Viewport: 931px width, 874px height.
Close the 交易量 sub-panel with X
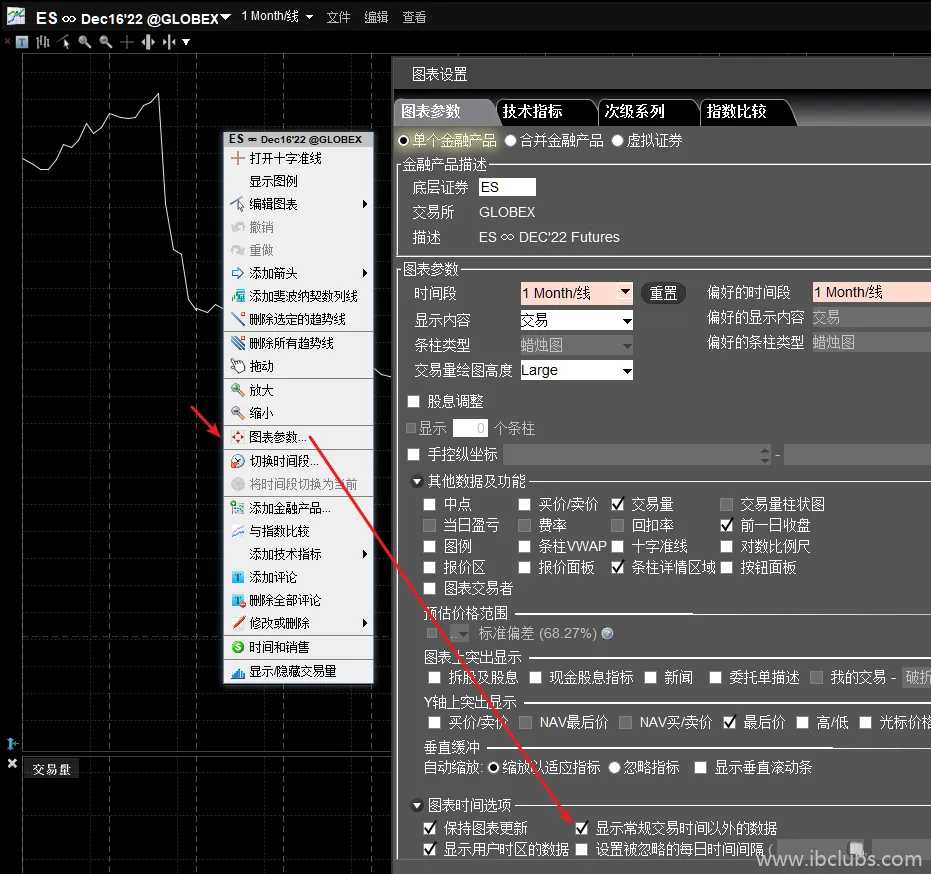[x=12, y=764]
